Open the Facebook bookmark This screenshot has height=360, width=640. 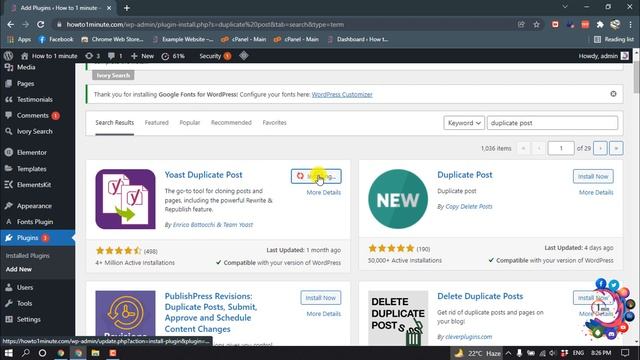pyautogui.click(x=56, y=39)
